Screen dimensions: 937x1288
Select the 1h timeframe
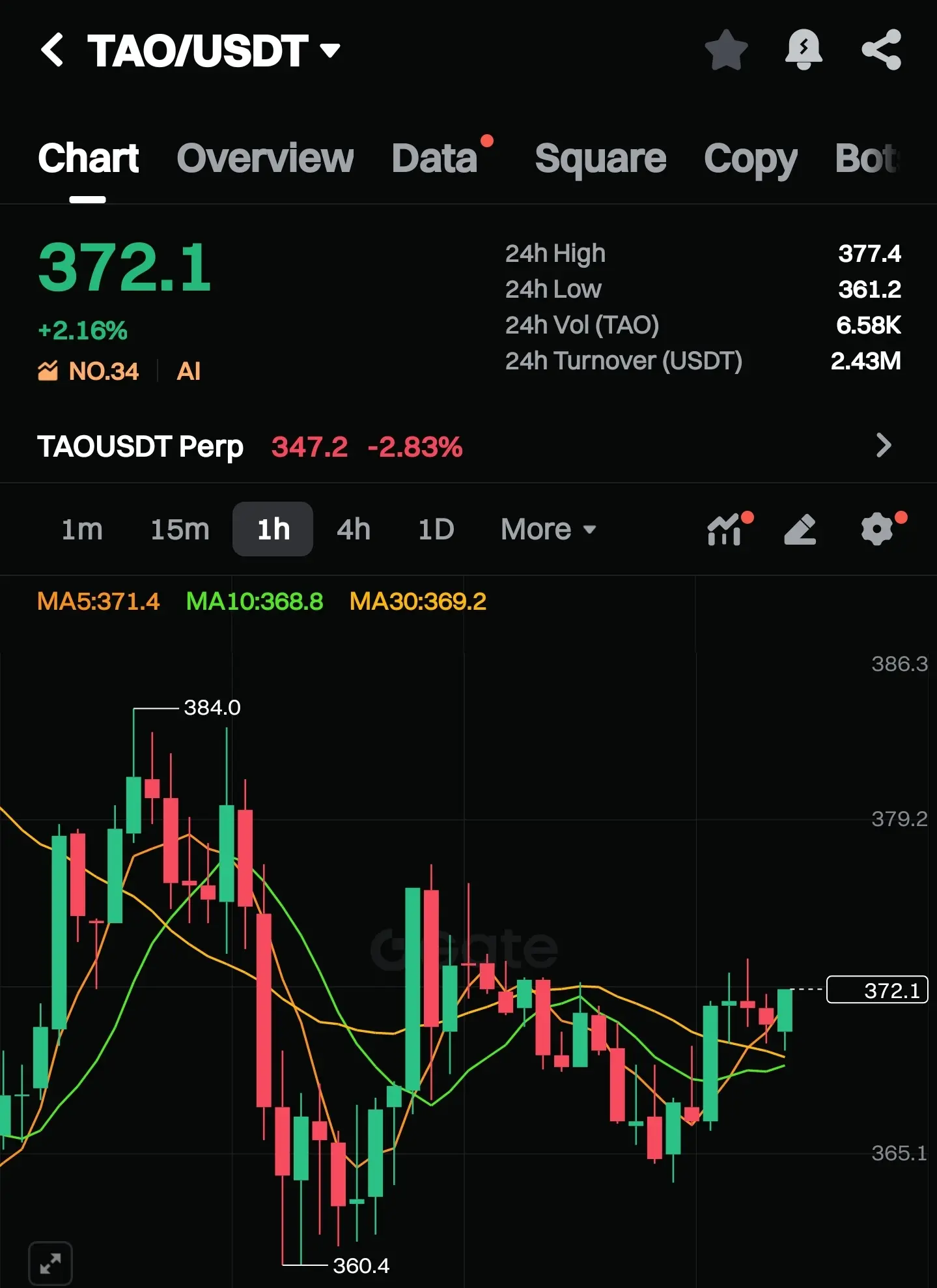(x=273, y=529)
